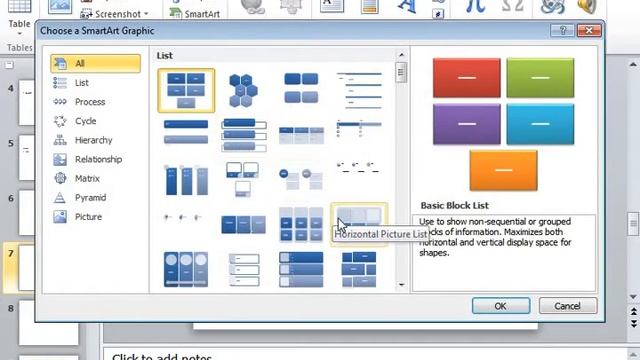
Task: Choose the Grouped List layout with gray columns
Action: [x=301, y=225]
